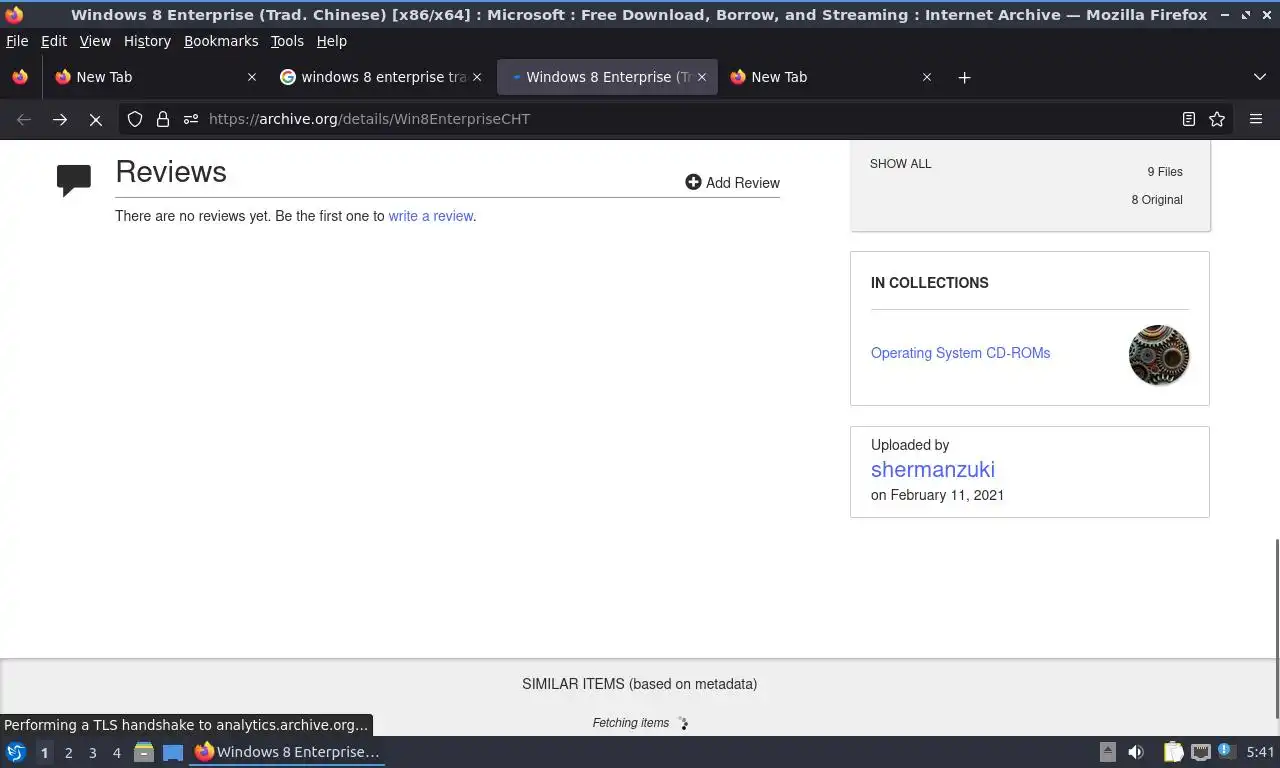Switch to the rightmost New Tab
This screenshot has width=1280, height=768.
pos(830,77)
